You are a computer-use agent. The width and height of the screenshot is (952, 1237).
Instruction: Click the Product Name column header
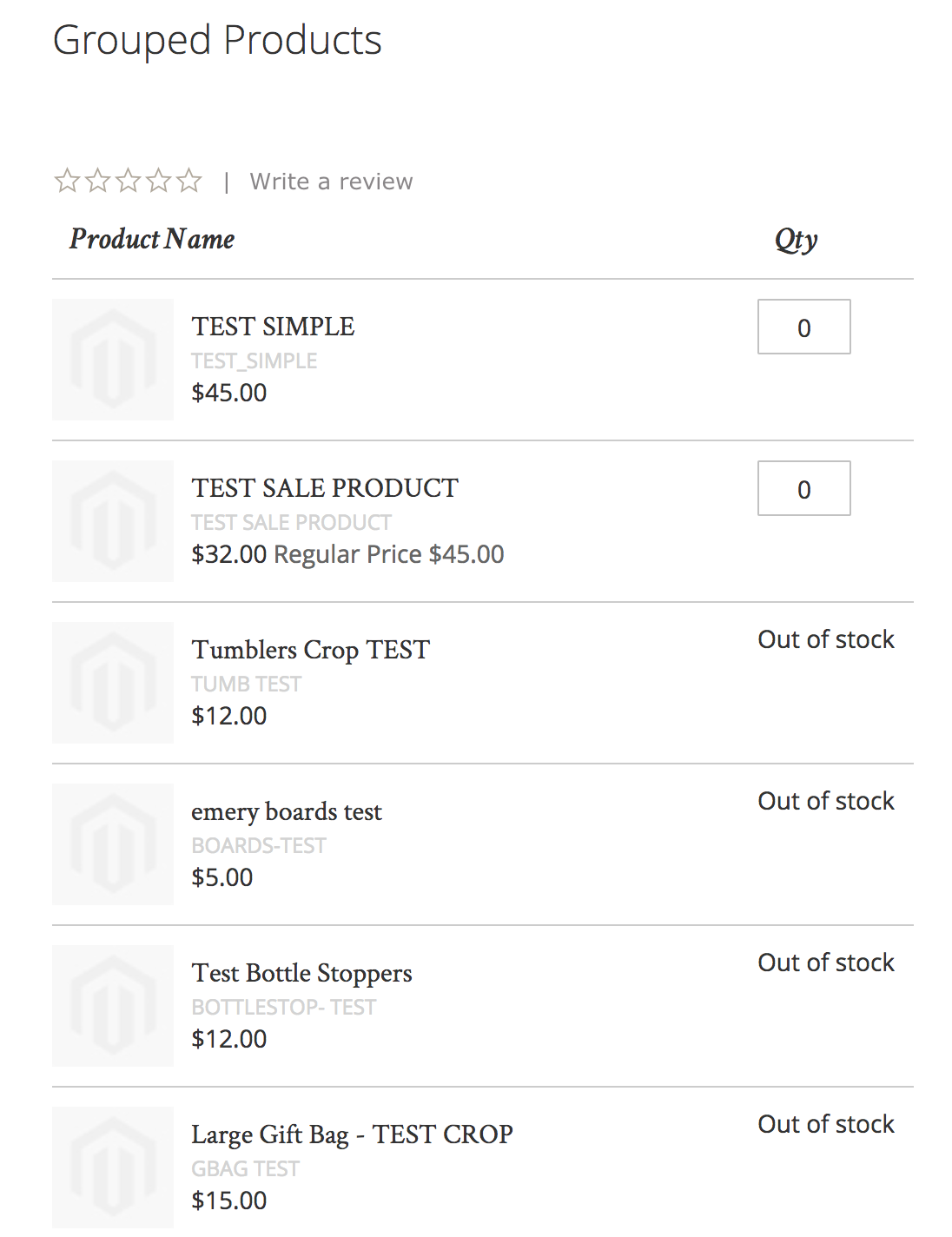tap(152, 239)
